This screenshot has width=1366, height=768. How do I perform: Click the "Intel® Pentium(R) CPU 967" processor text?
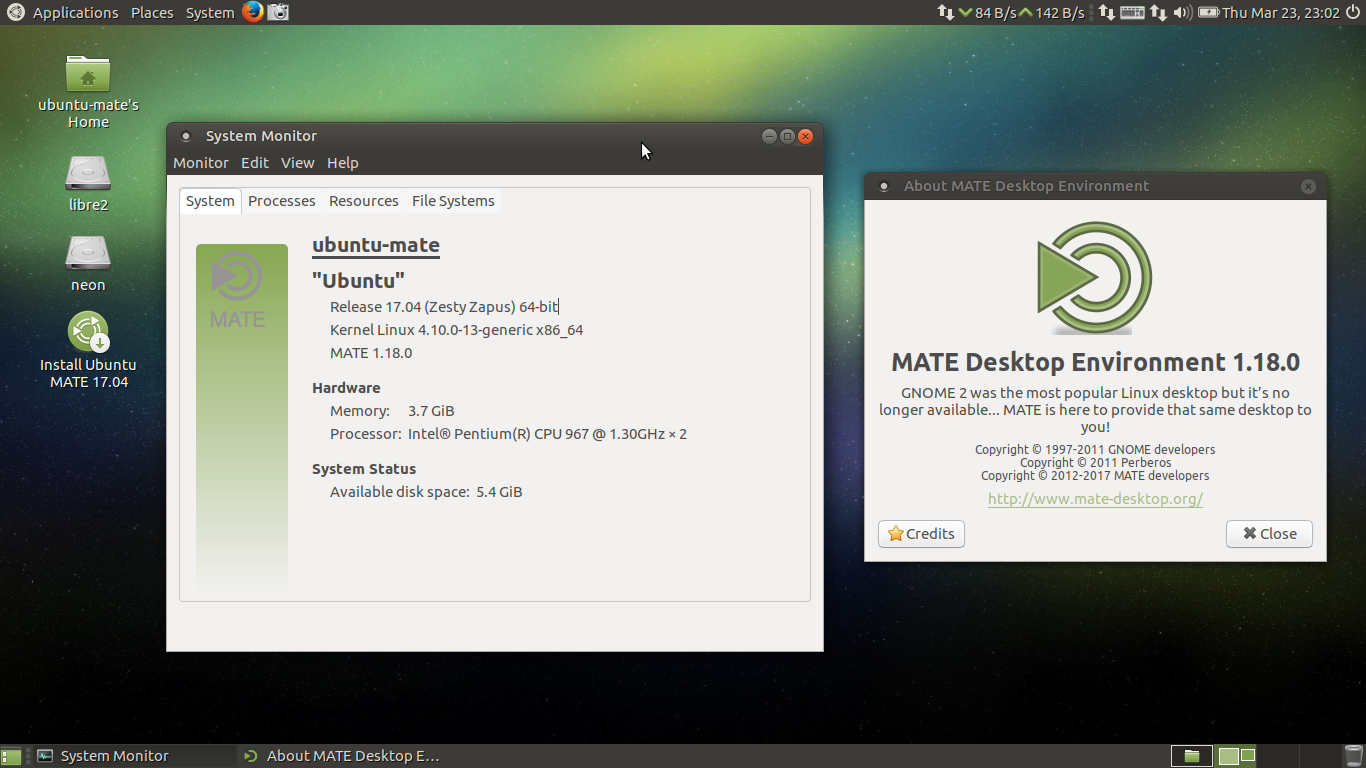click(547, 434)
